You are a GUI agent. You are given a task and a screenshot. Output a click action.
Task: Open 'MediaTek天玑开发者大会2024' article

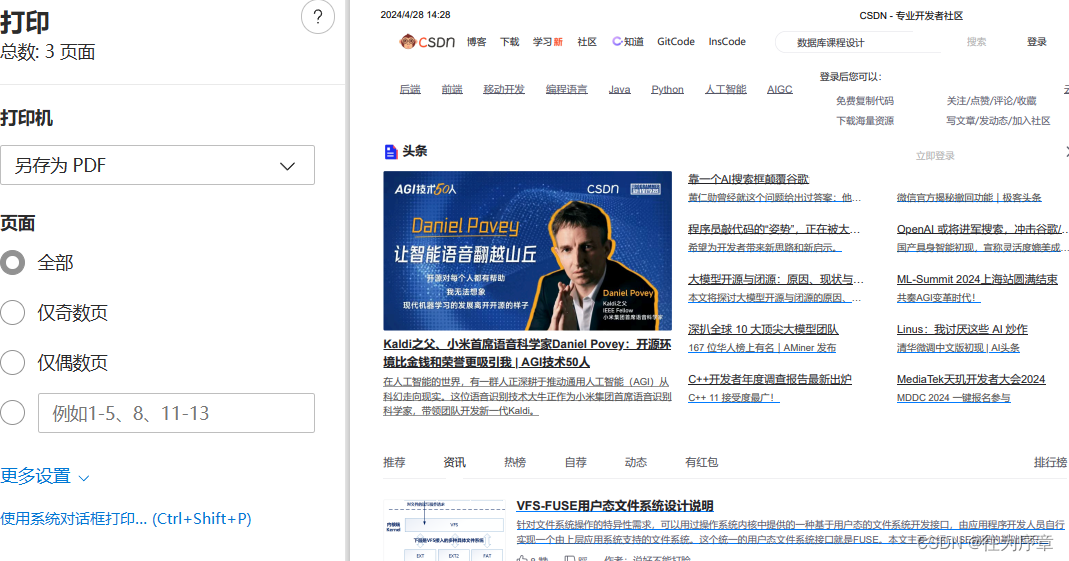971,379
